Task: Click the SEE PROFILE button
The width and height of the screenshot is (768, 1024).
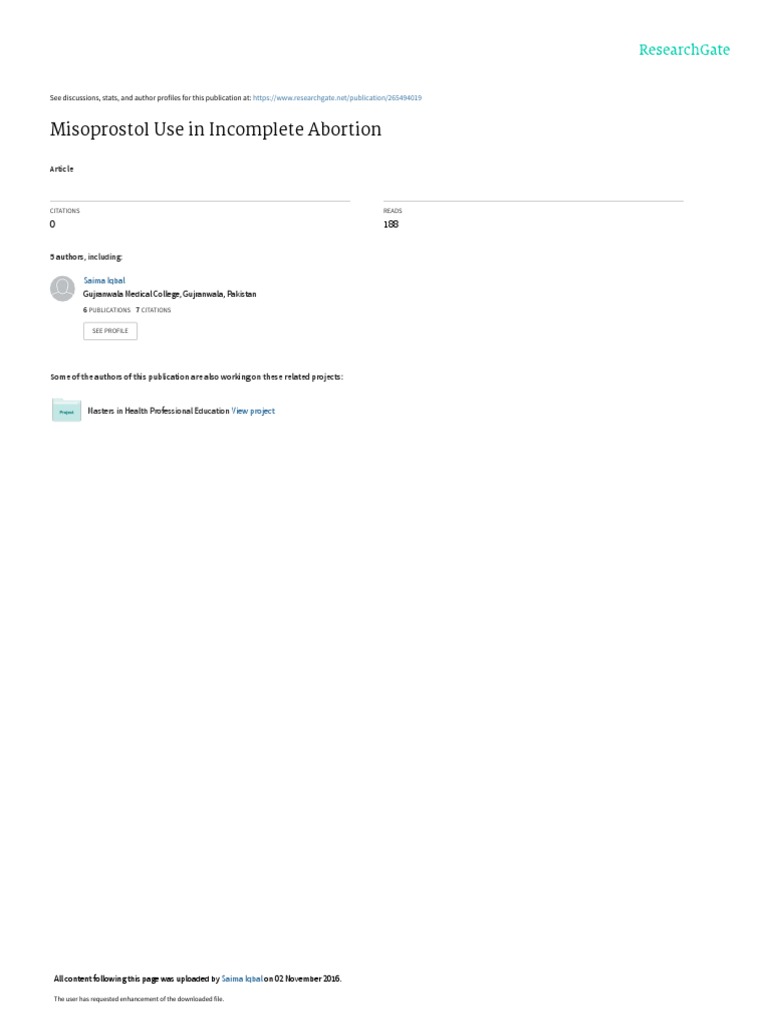Action: click(110, 331)
